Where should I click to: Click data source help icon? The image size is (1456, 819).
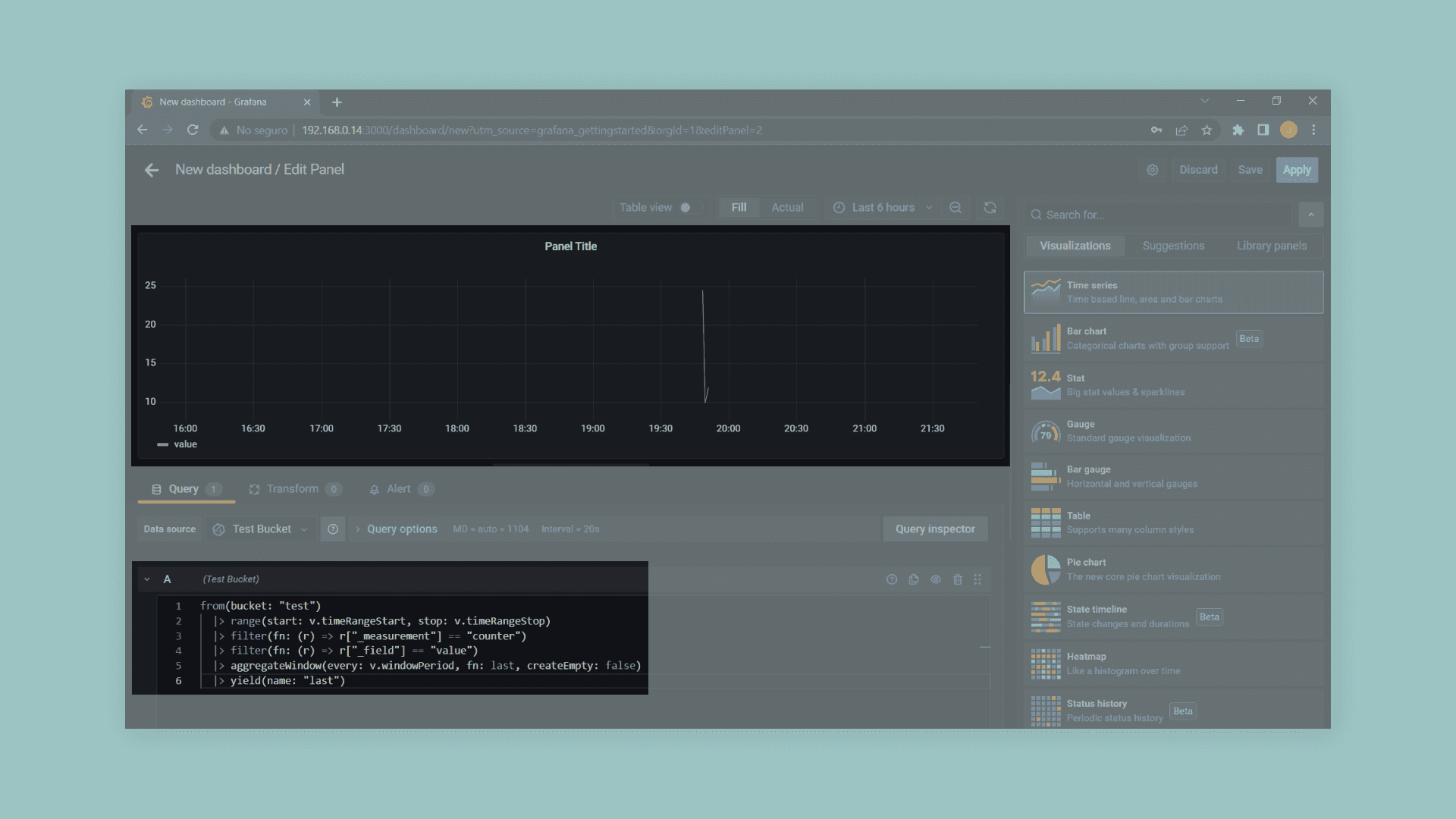(333, 529)
